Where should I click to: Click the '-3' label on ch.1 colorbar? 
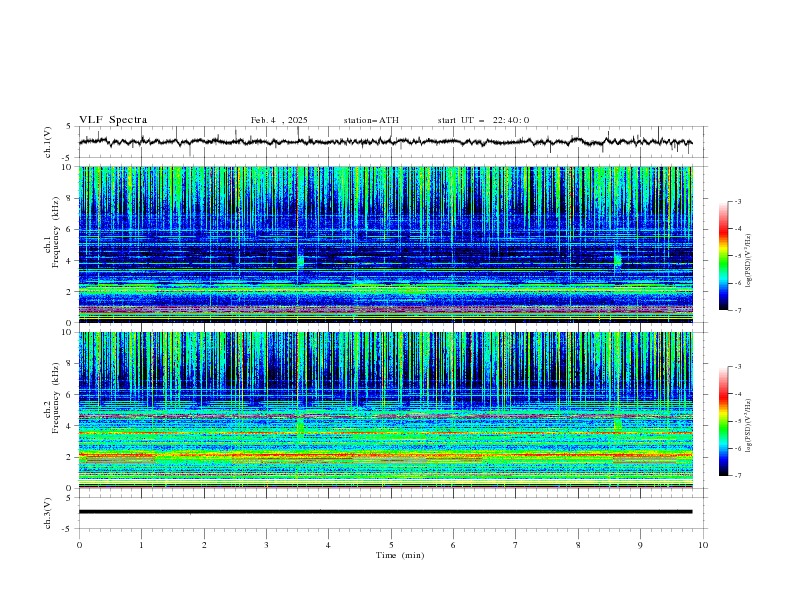tap(738, 201)
